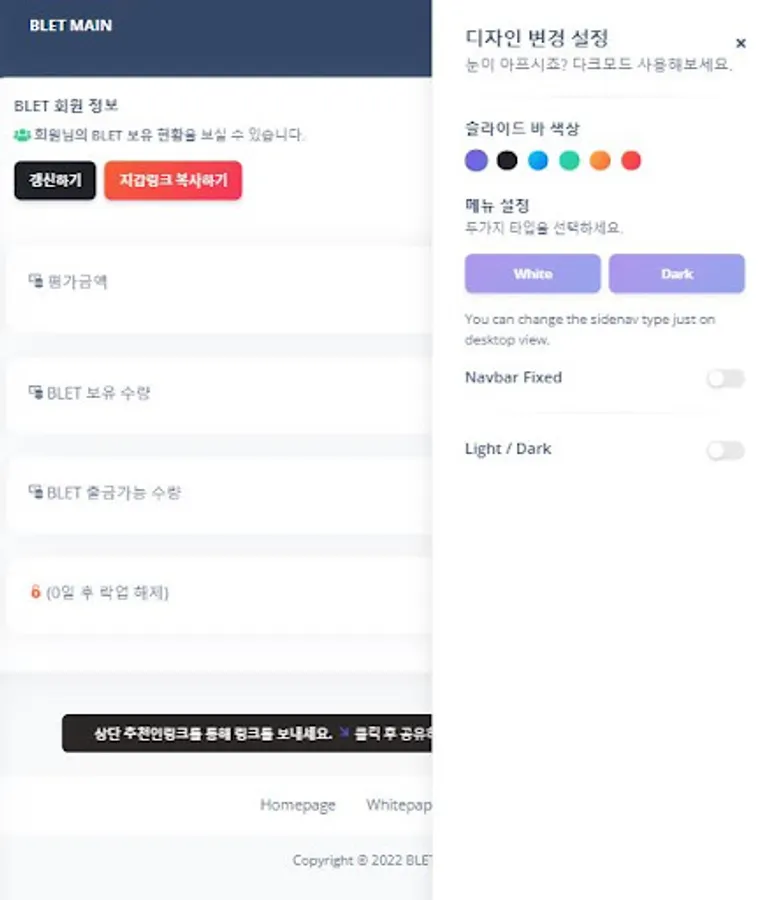This screenshot has height=900, width=772.
Task: Close the design settings panel
Action: tap(740, 43)
